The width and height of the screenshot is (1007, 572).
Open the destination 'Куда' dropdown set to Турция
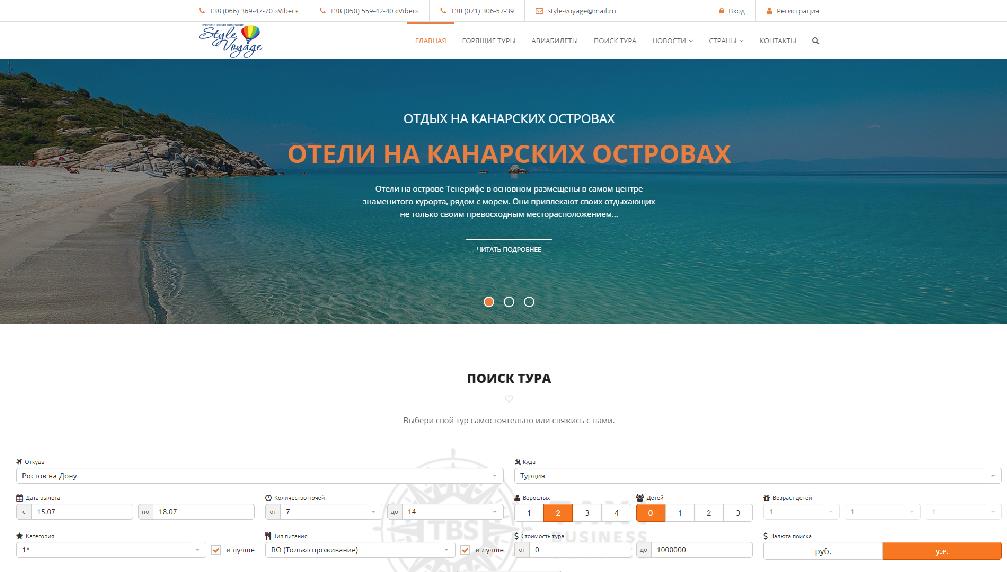click(x=757, y=476)
